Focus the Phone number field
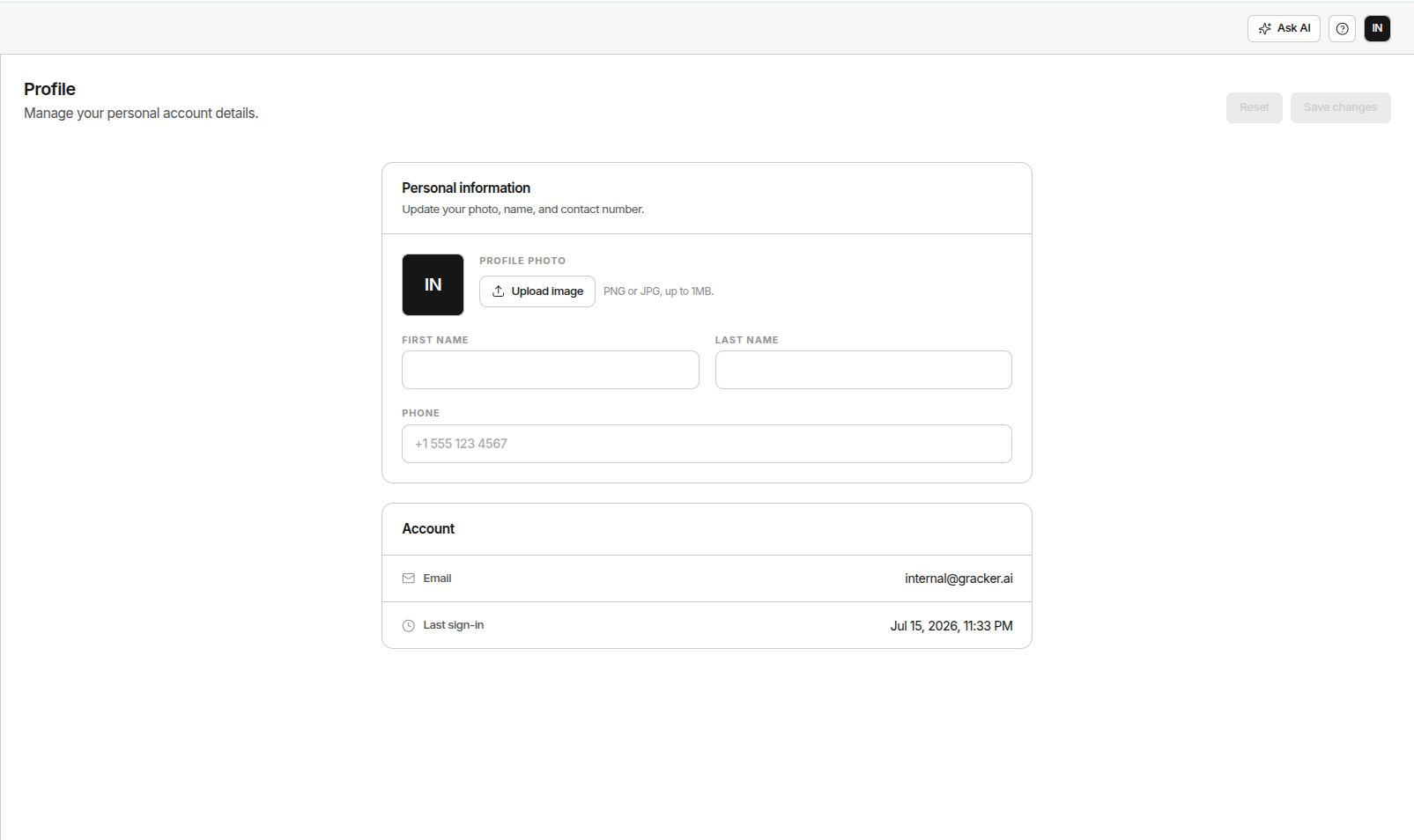The image size is (1414, 840). click(x=707, y=444)
